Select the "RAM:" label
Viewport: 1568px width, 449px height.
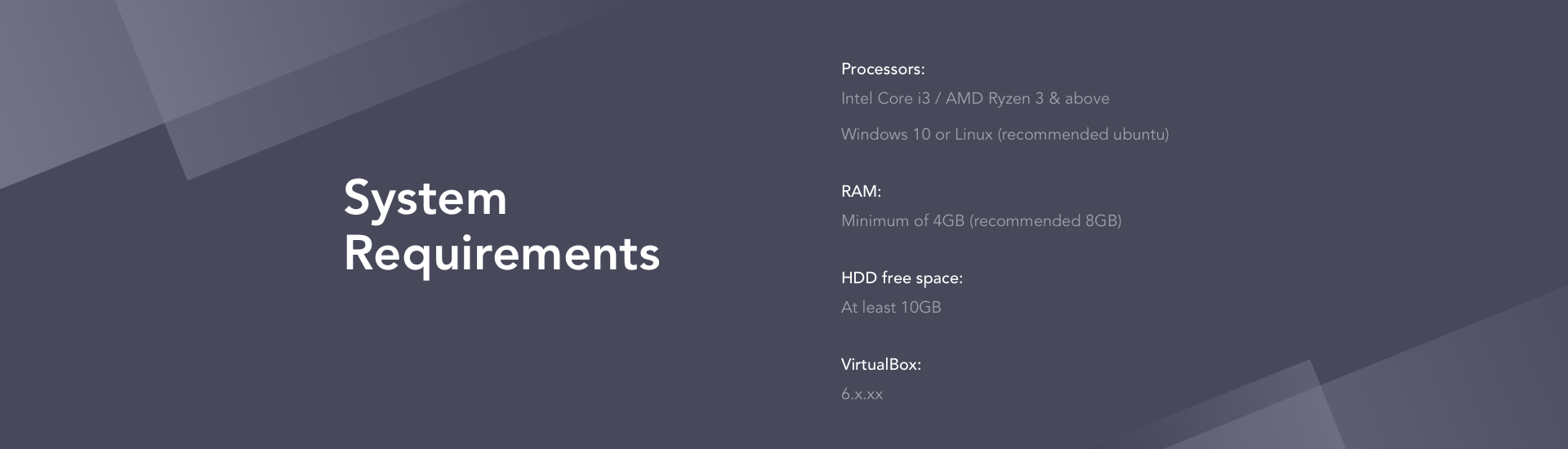861,192
